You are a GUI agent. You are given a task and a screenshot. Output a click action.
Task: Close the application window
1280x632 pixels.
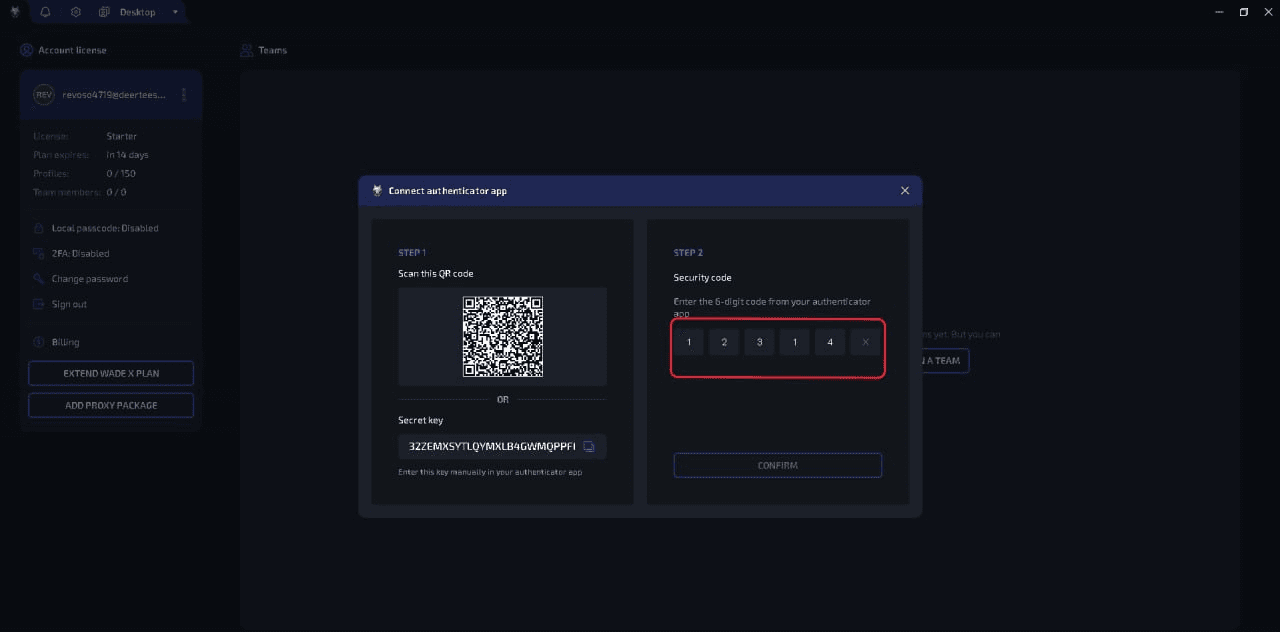click(1269, 12)
